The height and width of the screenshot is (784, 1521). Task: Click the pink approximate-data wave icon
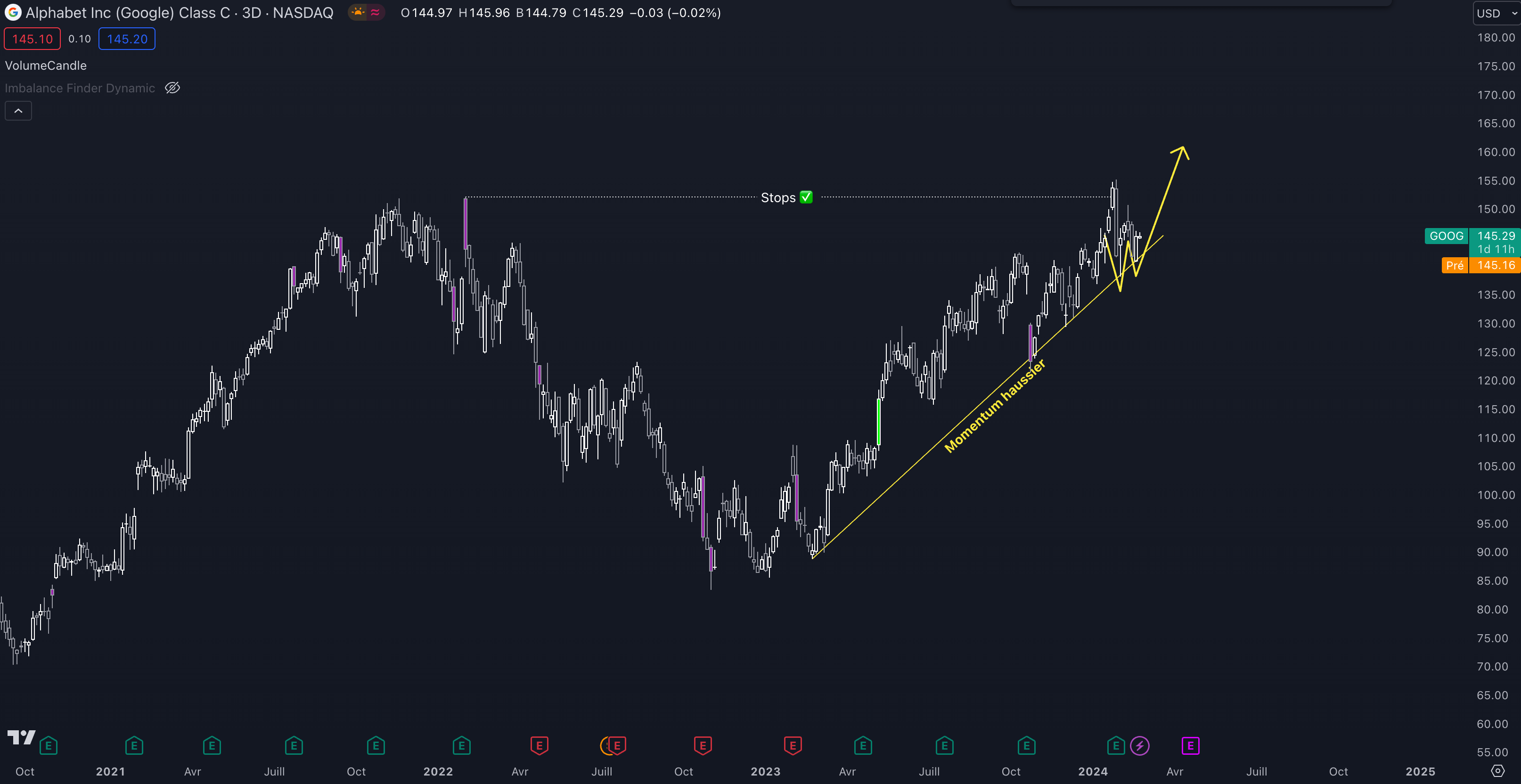pyautogui.click(x=375, y=12)
